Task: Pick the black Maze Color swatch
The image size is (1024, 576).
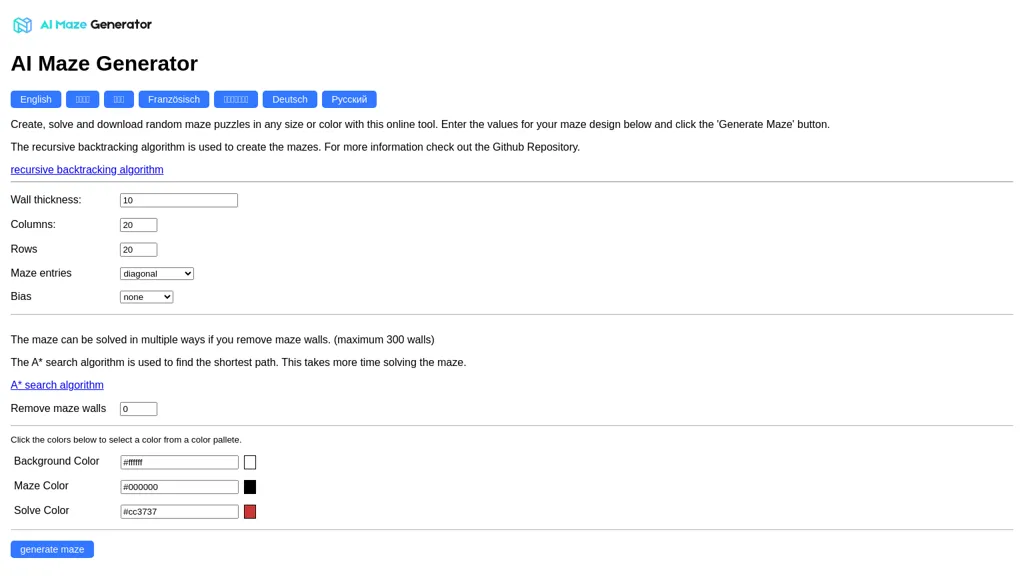Action: click(x=250, y=487)
